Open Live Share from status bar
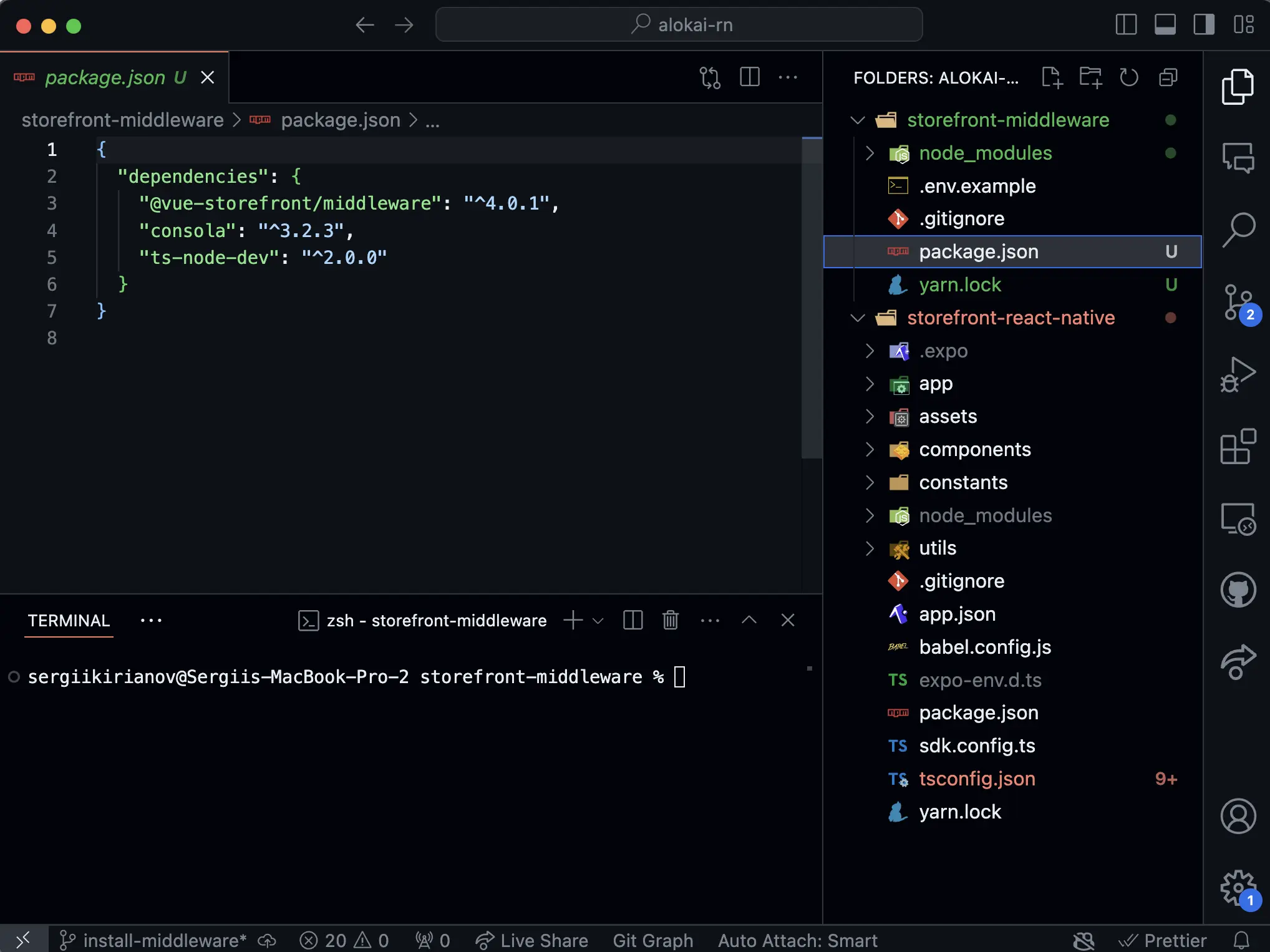The width and height of the screenshot is (1270, 952). (x=531, y=940)
